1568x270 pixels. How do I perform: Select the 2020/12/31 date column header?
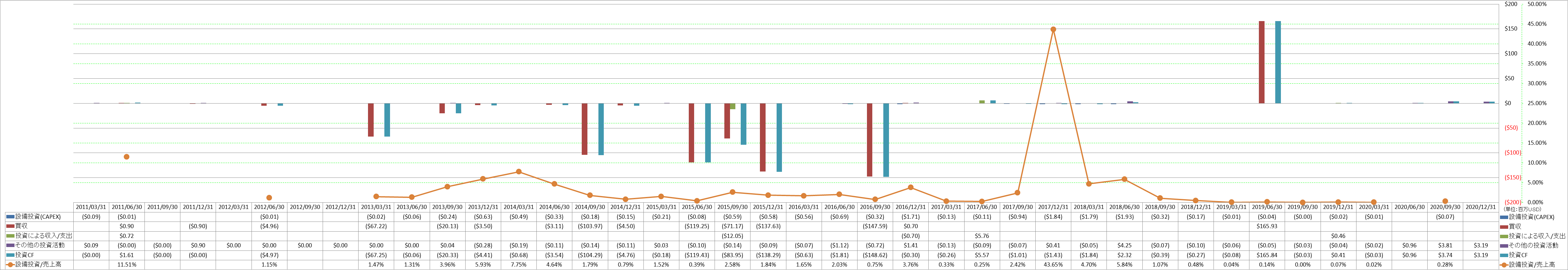pyautogui.click(x=1480, y=207)
